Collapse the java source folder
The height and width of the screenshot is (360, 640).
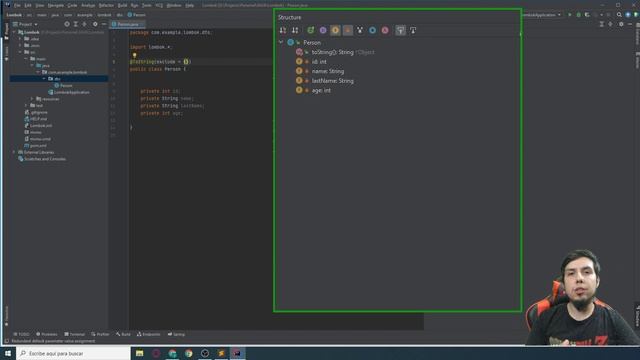pos(32,65)
